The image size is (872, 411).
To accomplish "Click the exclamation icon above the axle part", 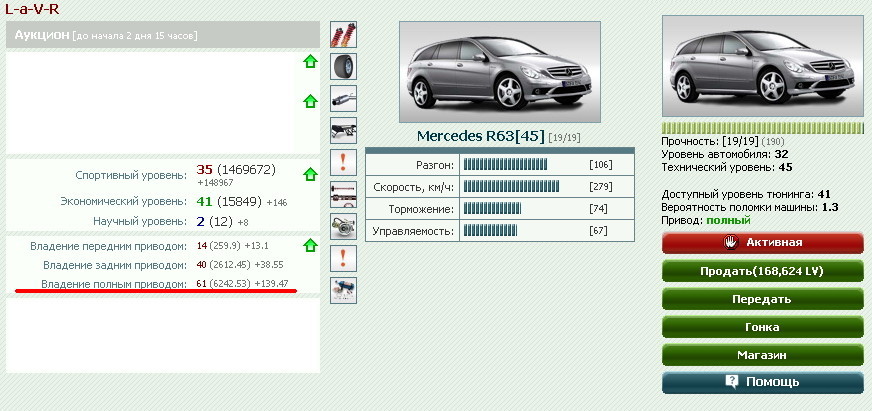I will pyautogui.click(x=344, y=162).
